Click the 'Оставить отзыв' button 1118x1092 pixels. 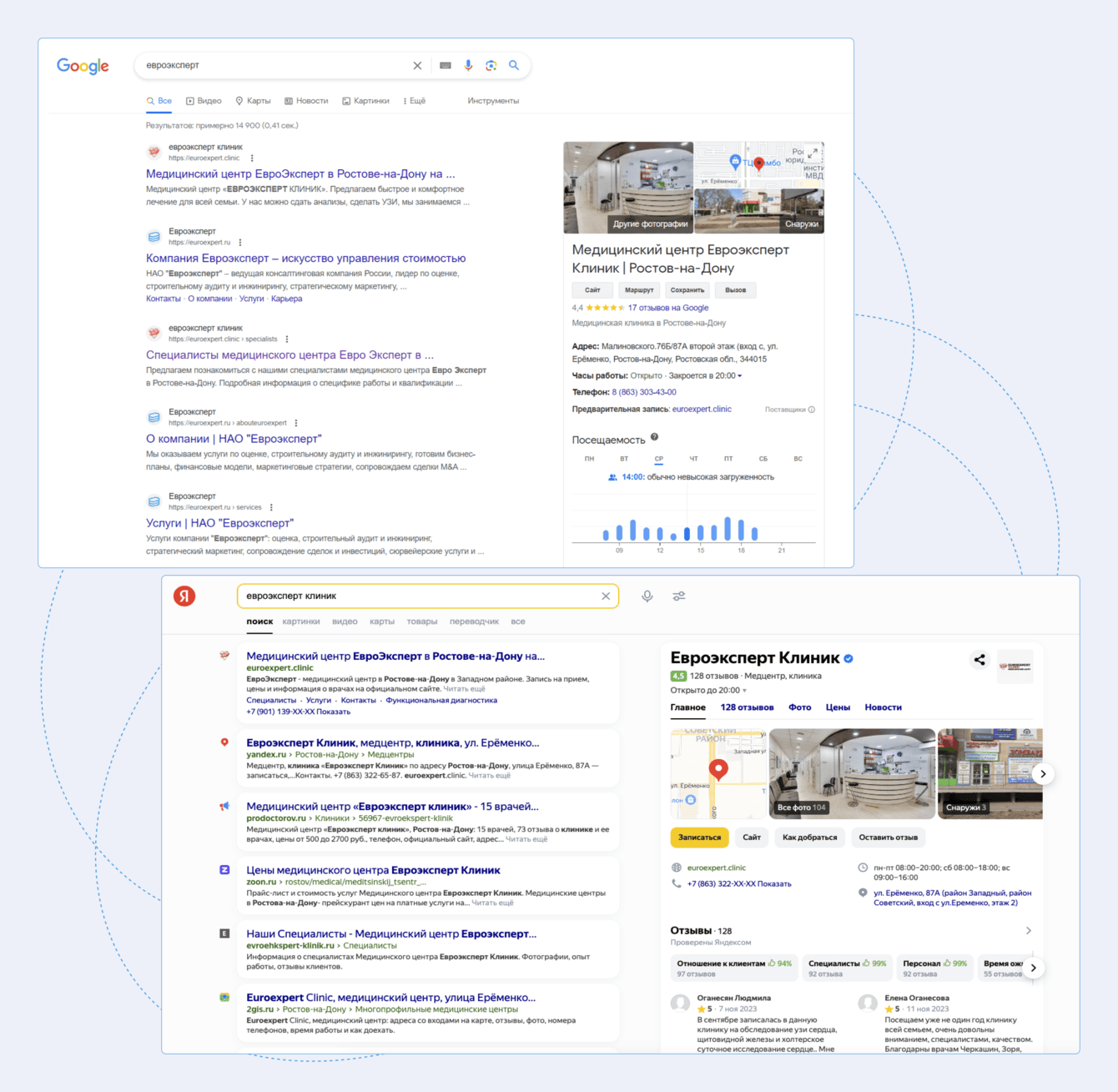tap(889, 838)
